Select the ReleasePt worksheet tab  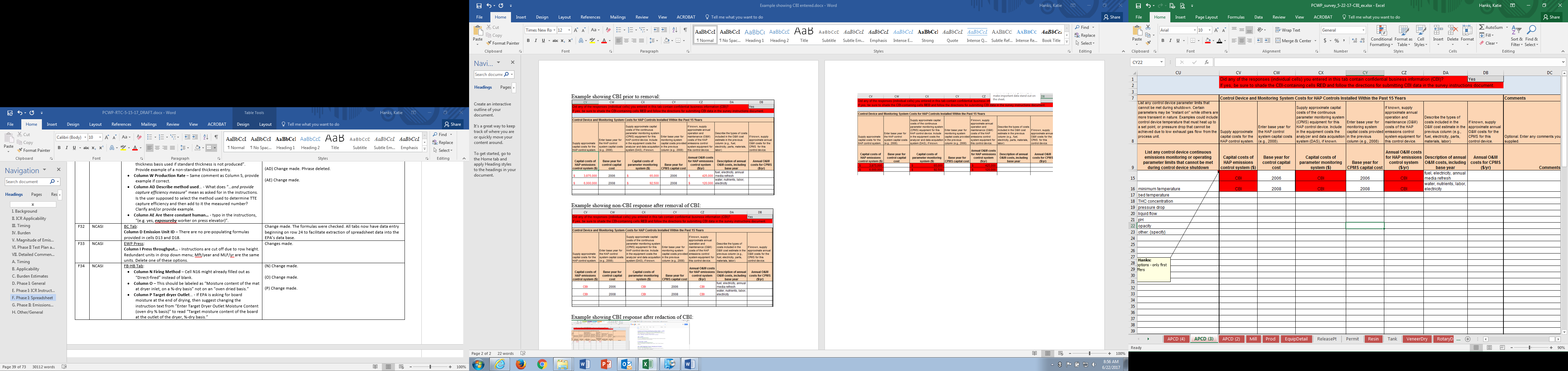(1326, 339)
